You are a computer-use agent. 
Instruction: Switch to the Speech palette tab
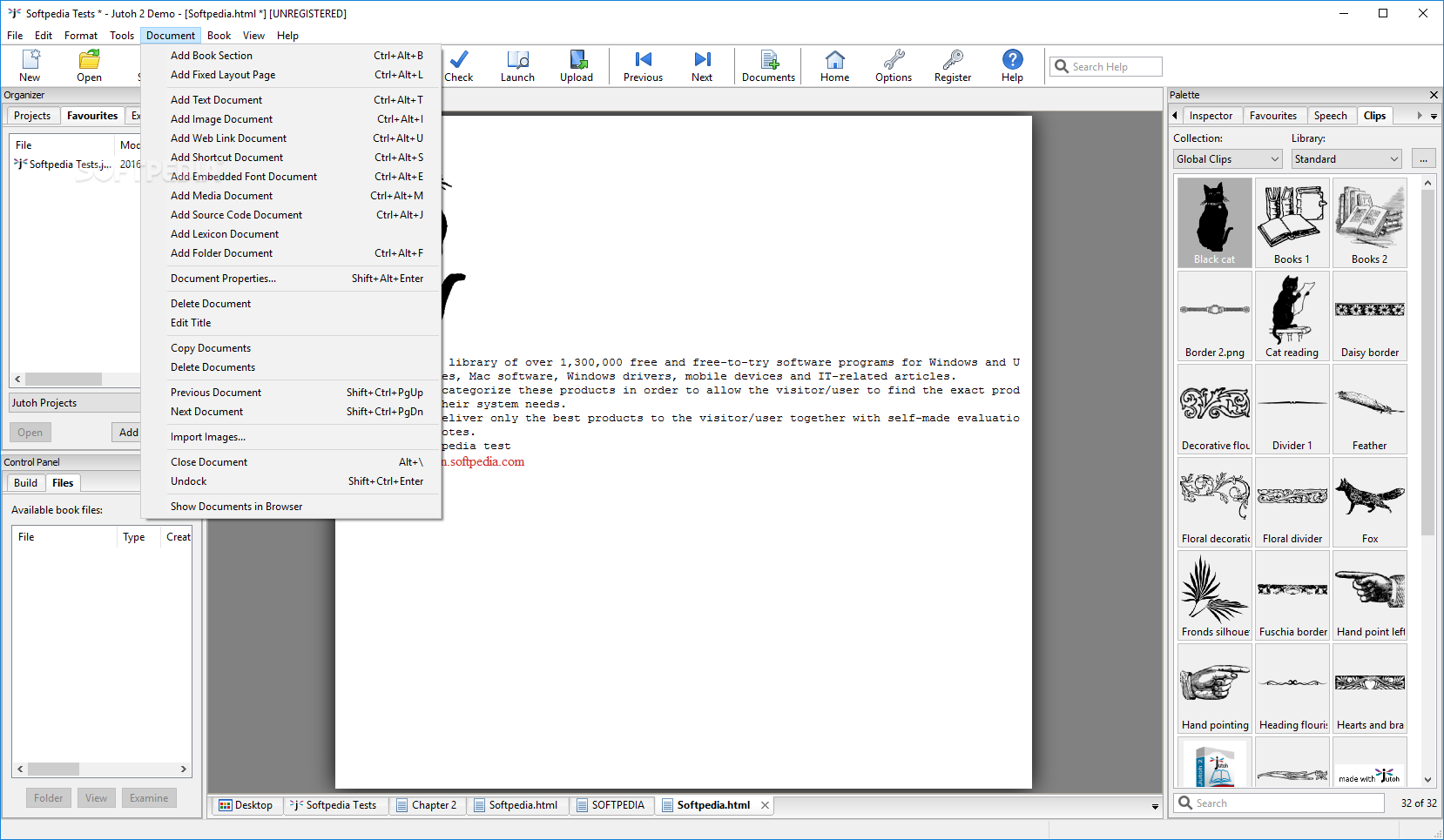(1330, 116)
